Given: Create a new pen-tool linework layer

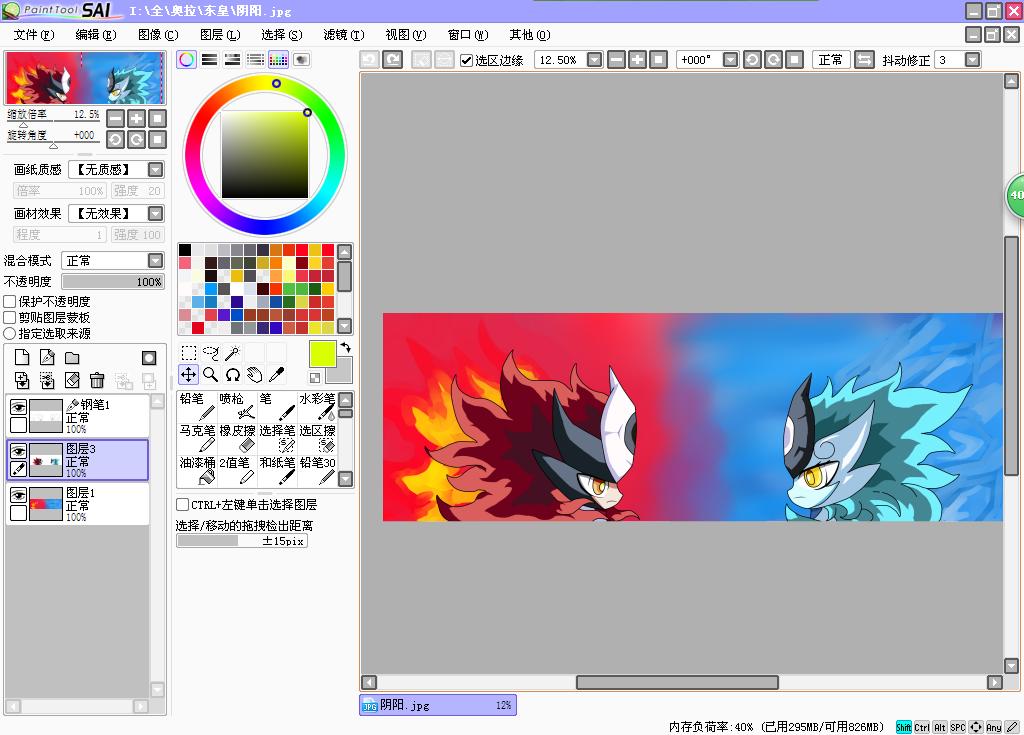Looking at the screenshot, I should (x=47, y=357).
